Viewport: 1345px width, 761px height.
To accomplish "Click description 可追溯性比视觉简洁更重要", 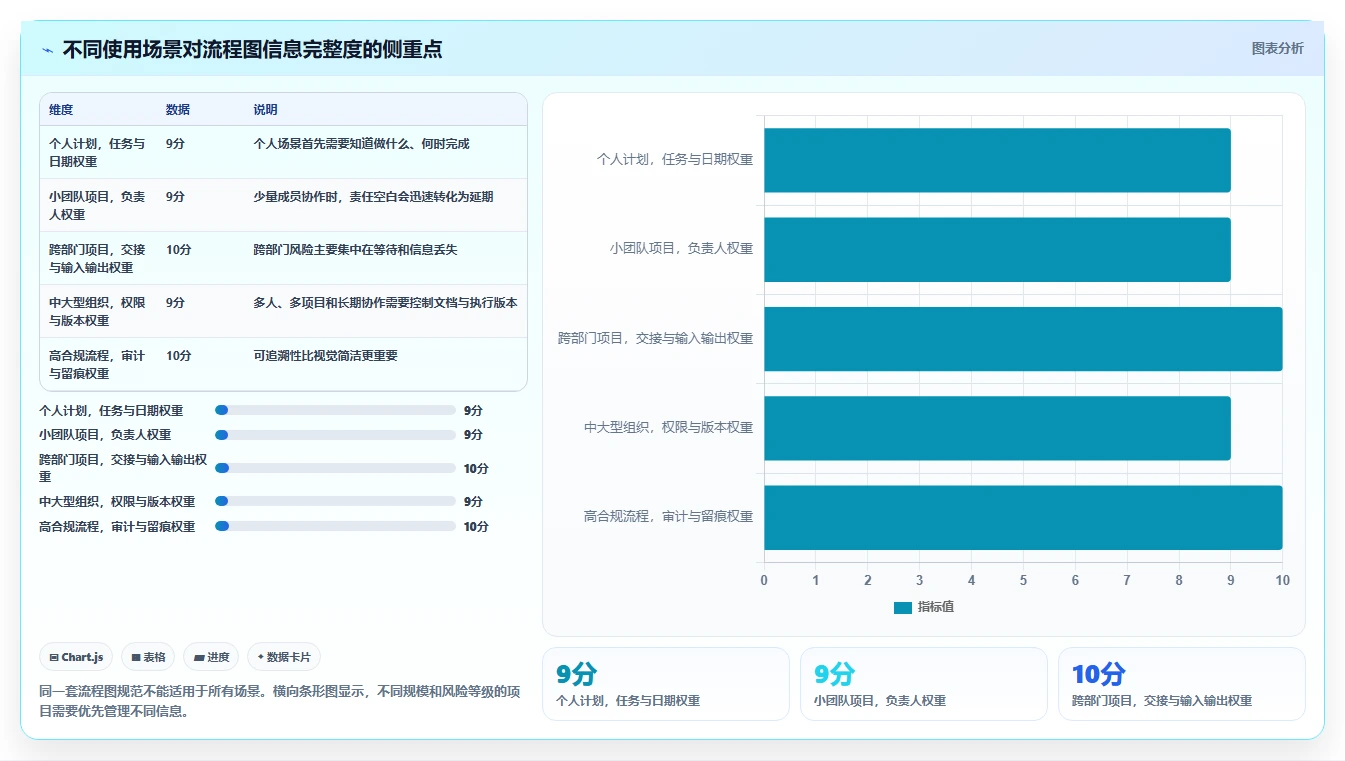I will click(x=325, y=356).
